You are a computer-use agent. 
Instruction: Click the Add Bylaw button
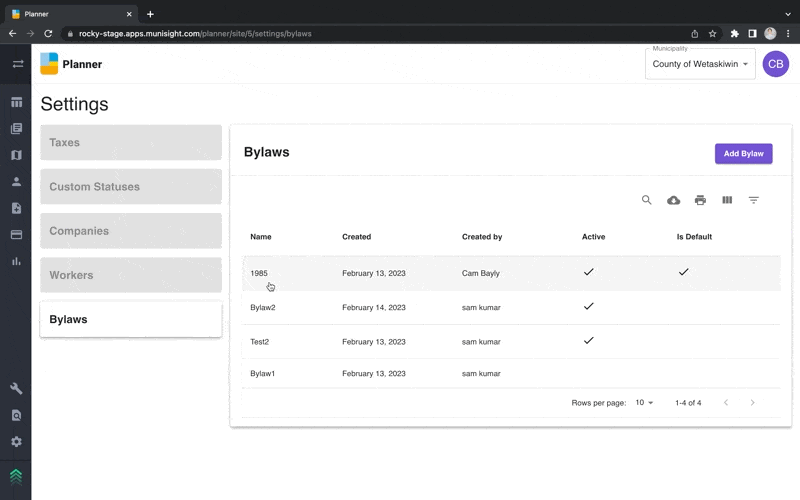click(743, 154)
